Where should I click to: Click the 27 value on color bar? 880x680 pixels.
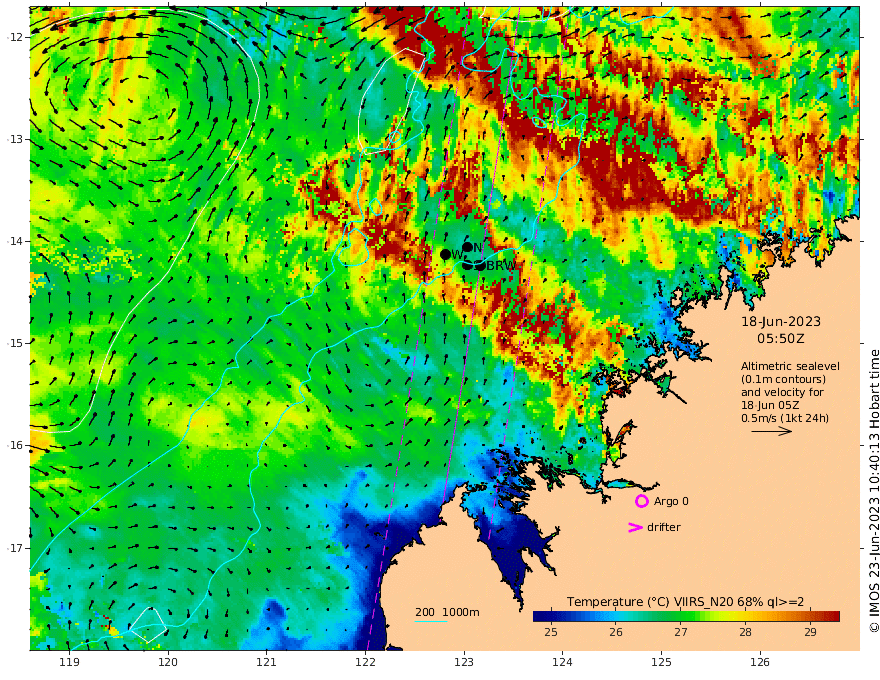(x=681, y=632)
